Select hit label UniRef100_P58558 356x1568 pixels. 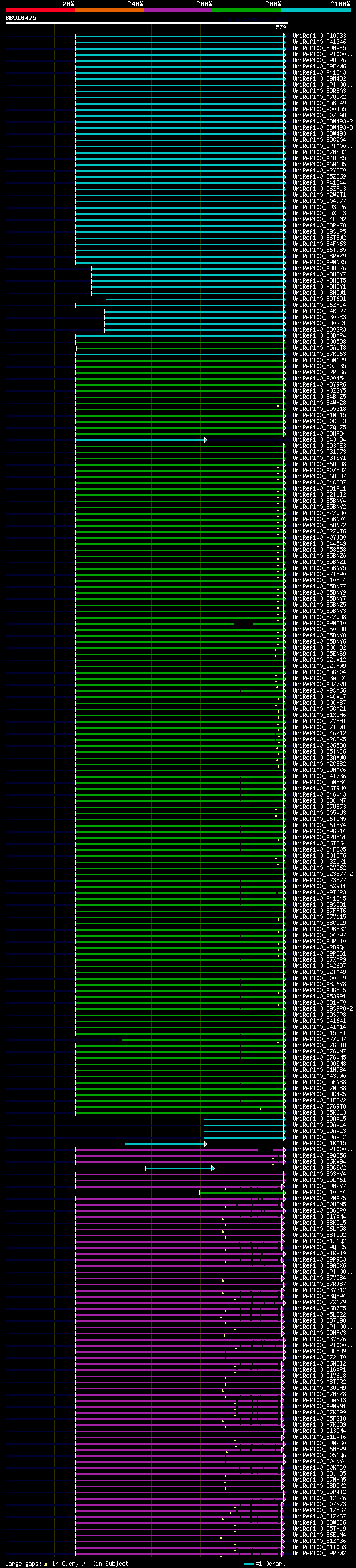[x=319, y=550]
